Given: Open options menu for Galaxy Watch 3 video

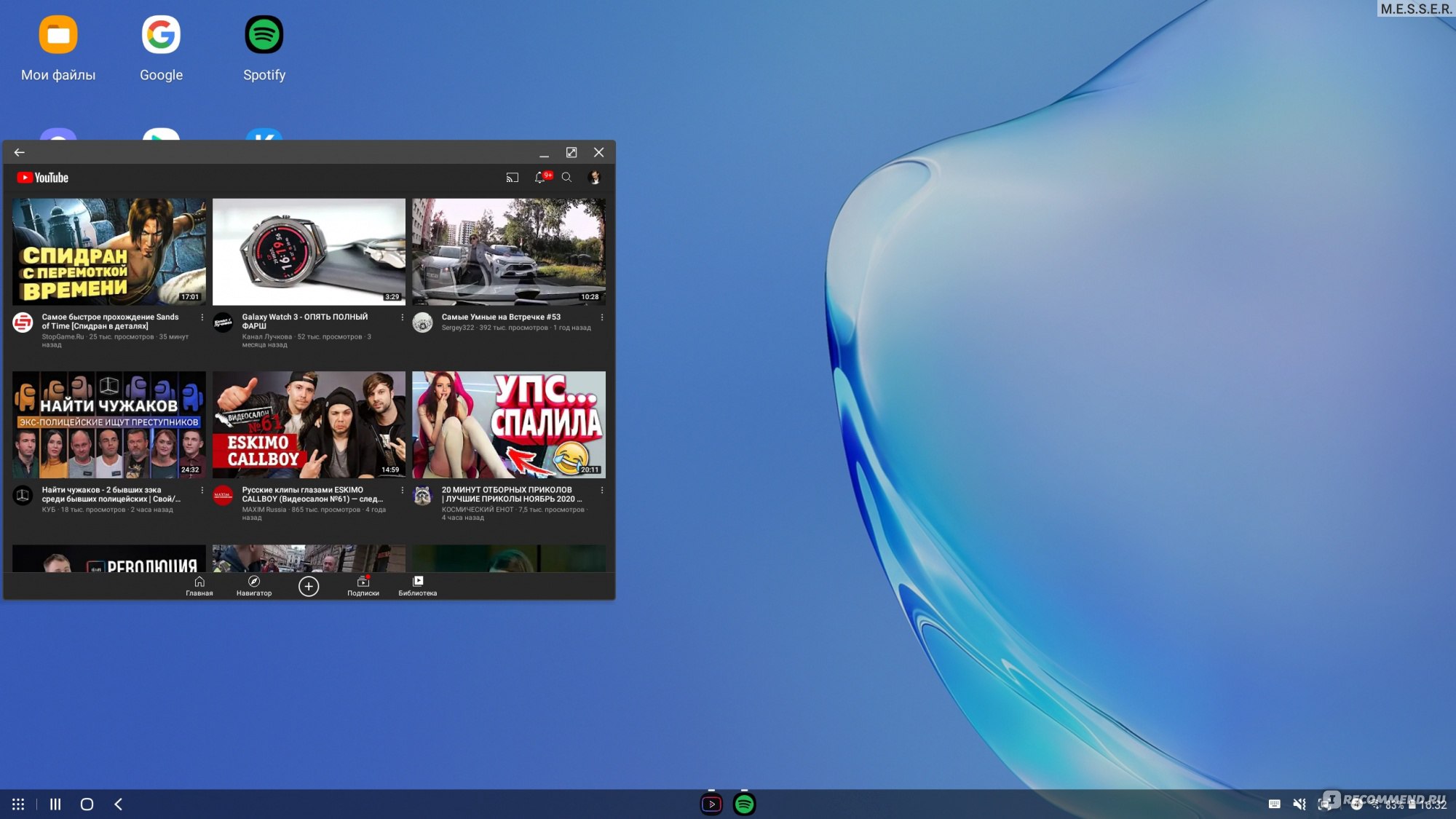Looking at the screenshot, I should pos(402,317).
